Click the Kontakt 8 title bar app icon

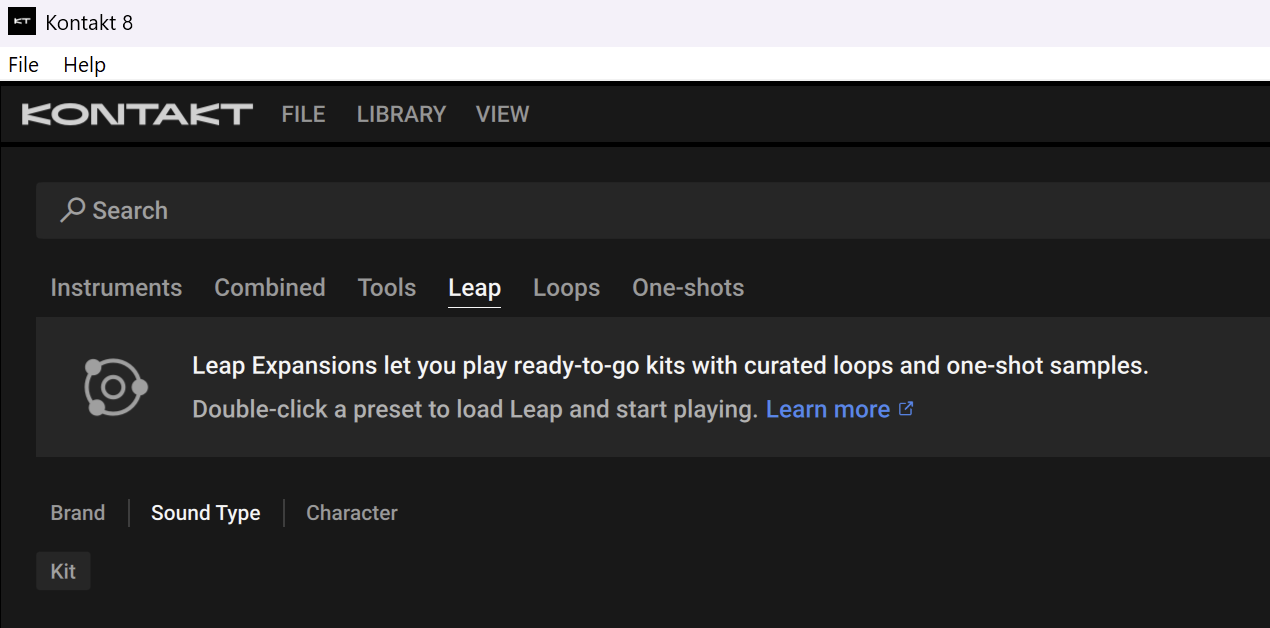(21, 21)
